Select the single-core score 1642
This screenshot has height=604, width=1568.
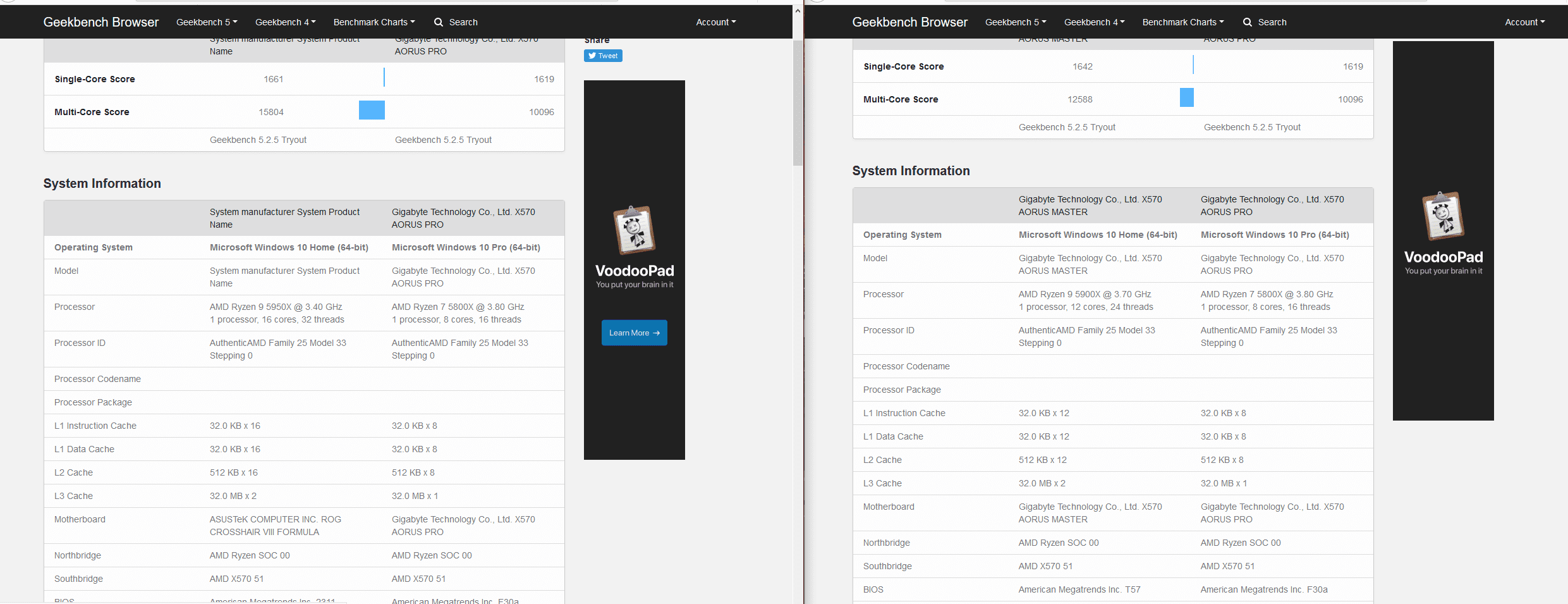click(x=1083, y=66)
